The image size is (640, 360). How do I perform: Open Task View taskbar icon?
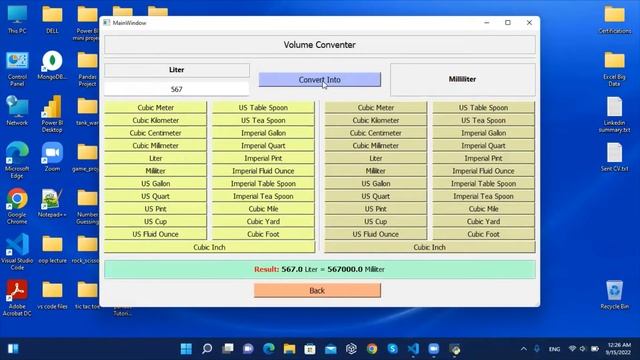tap(227, 349)
